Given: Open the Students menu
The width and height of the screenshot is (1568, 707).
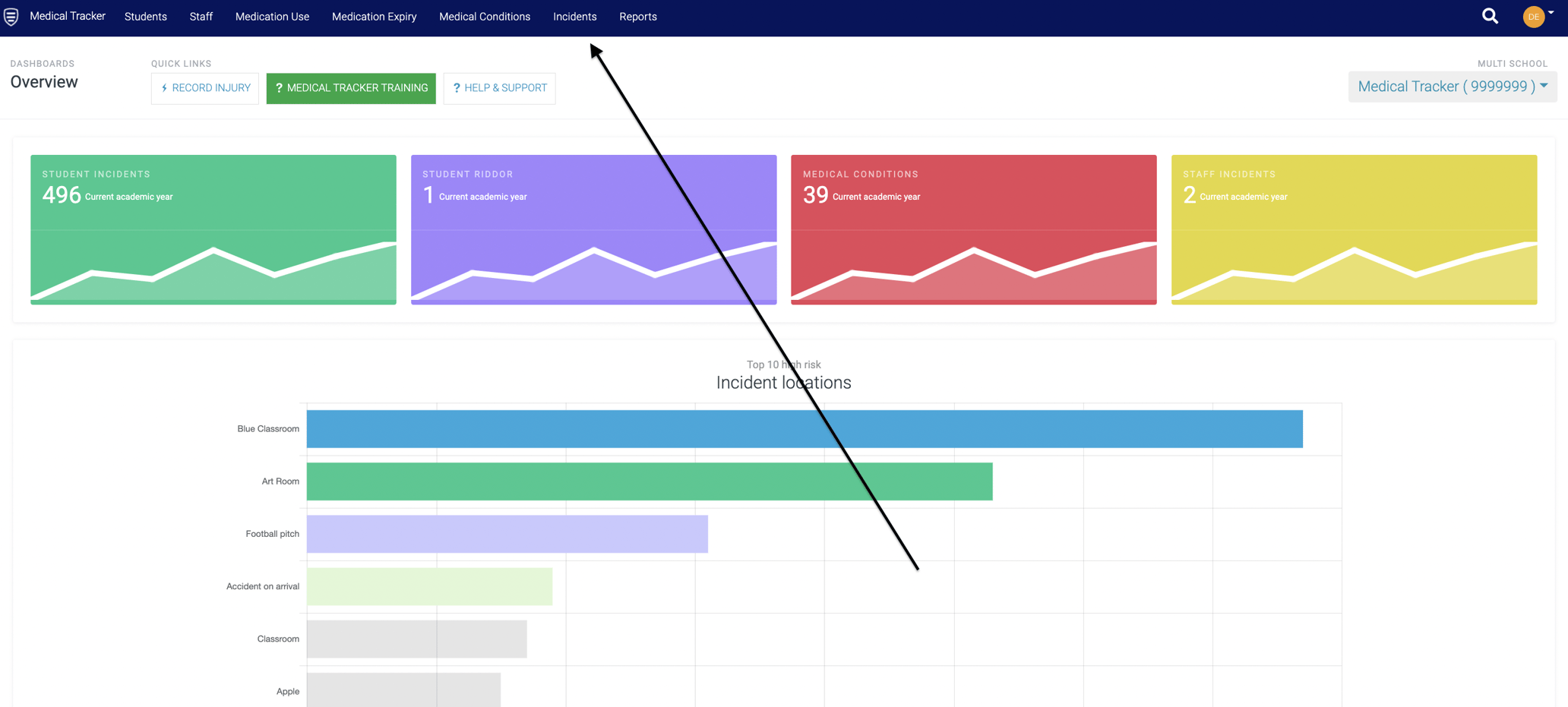Looking at the screenshot, I should pyautogui.click(x=145, y=17).
